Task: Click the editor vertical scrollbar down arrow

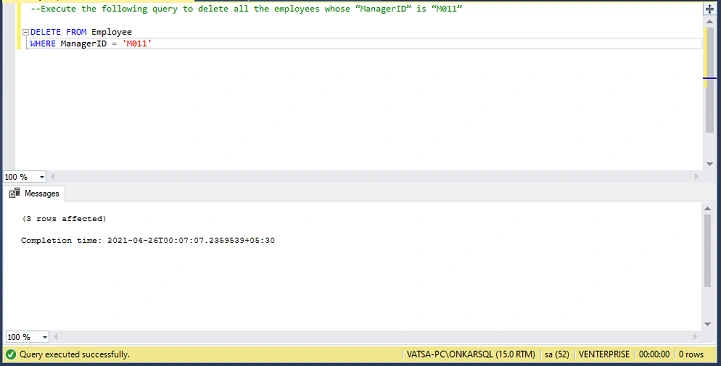Action: (710, 164)
